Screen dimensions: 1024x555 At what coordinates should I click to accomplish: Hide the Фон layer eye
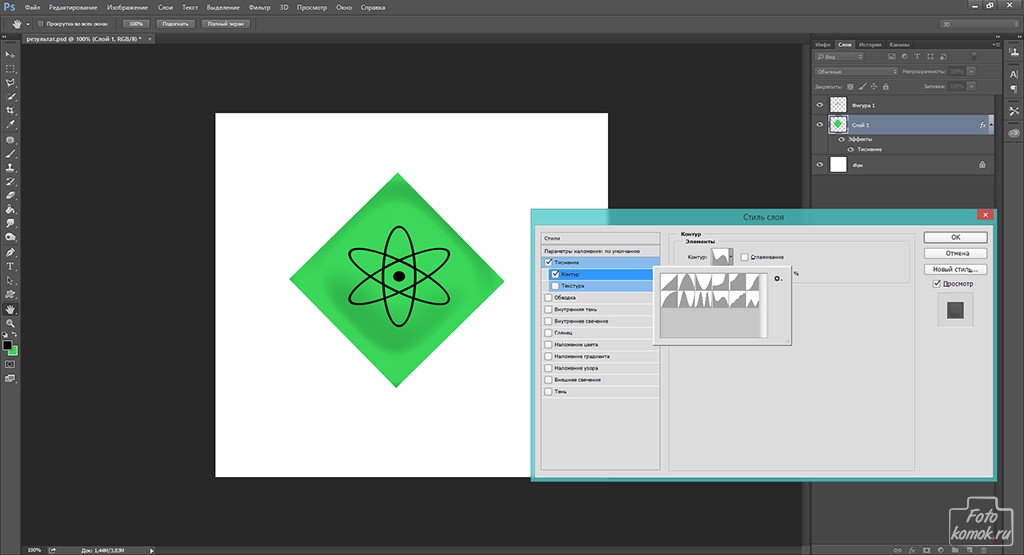(x=820, y=165)
